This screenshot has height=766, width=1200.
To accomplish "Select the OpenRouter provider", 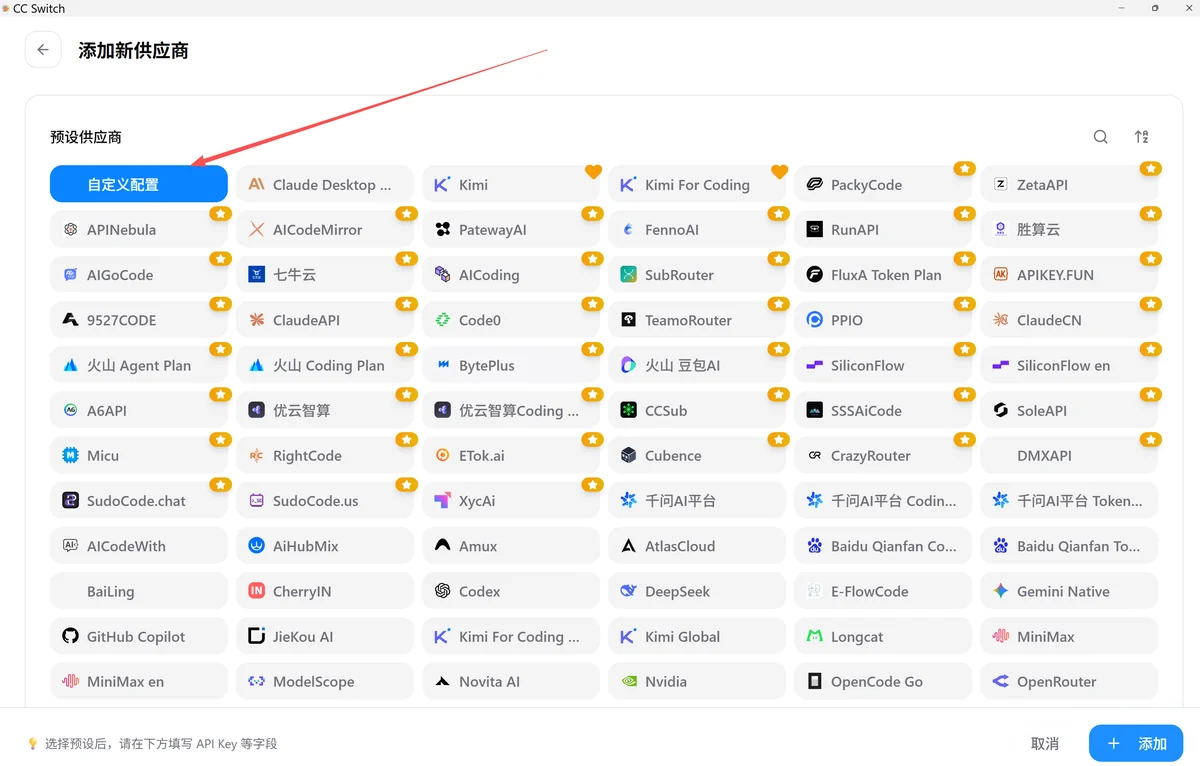I will pos(1069,681).
